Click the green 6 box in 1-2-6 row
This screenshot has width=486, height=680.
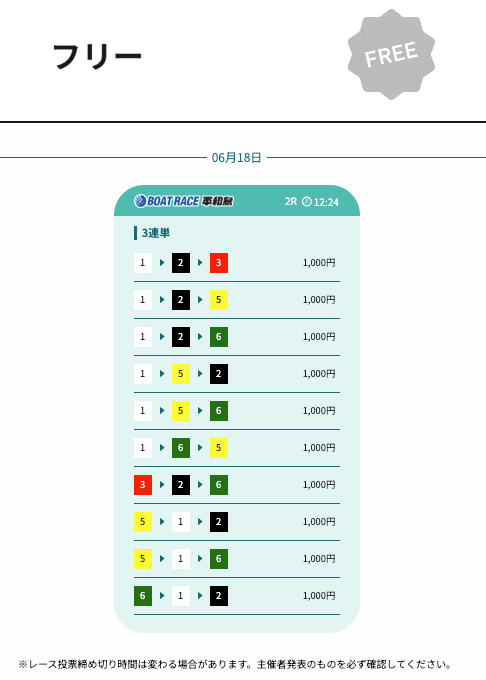pos(219,337)
